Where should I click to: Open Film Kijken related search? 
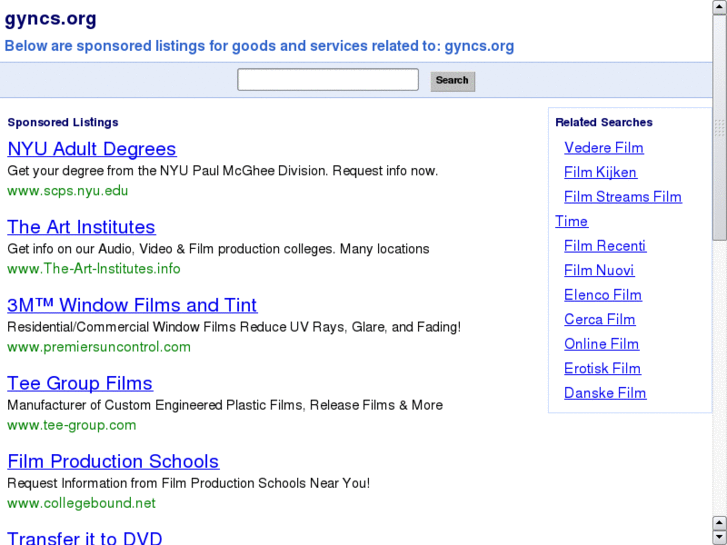(x=600, y=172)
